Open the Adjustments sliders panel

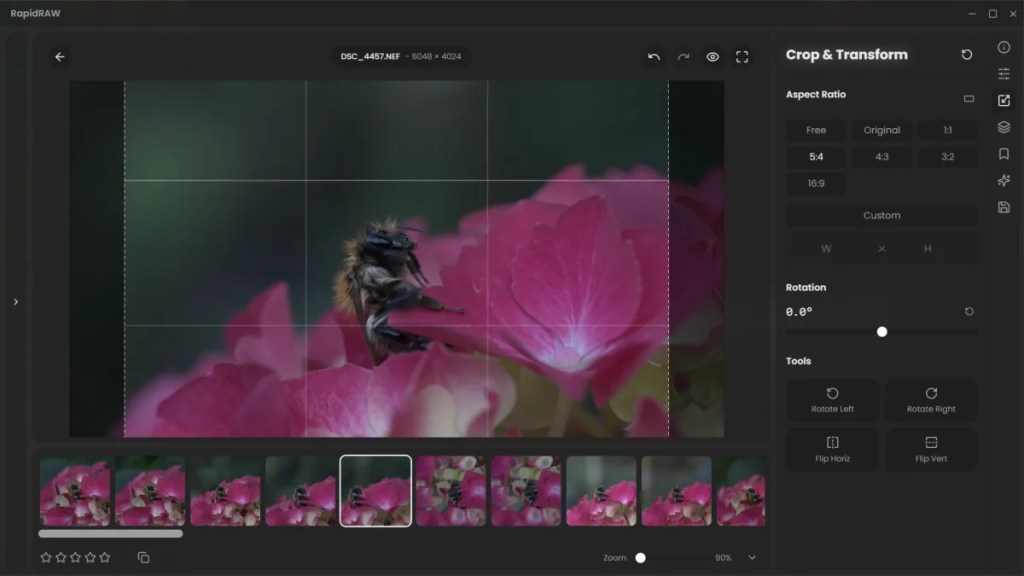pyautogui.click(x=1003, y=74)
